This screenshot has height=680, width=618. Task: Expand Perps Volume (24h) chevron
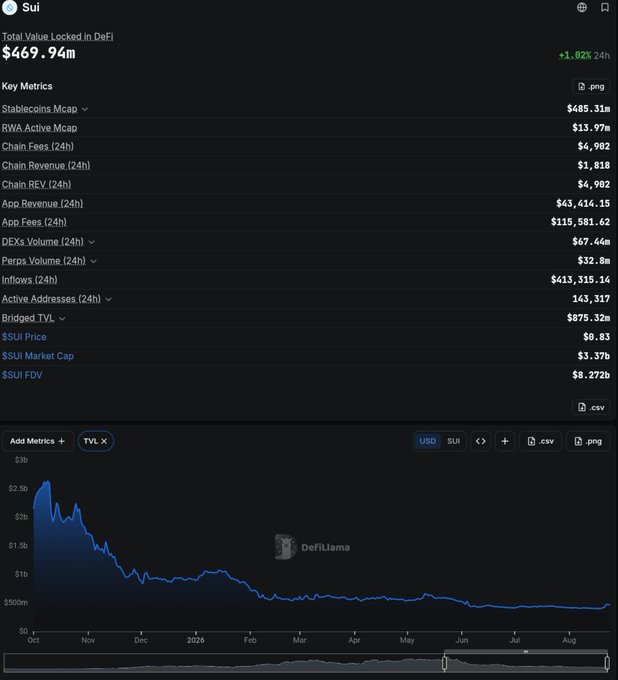[x=93, y=261]
